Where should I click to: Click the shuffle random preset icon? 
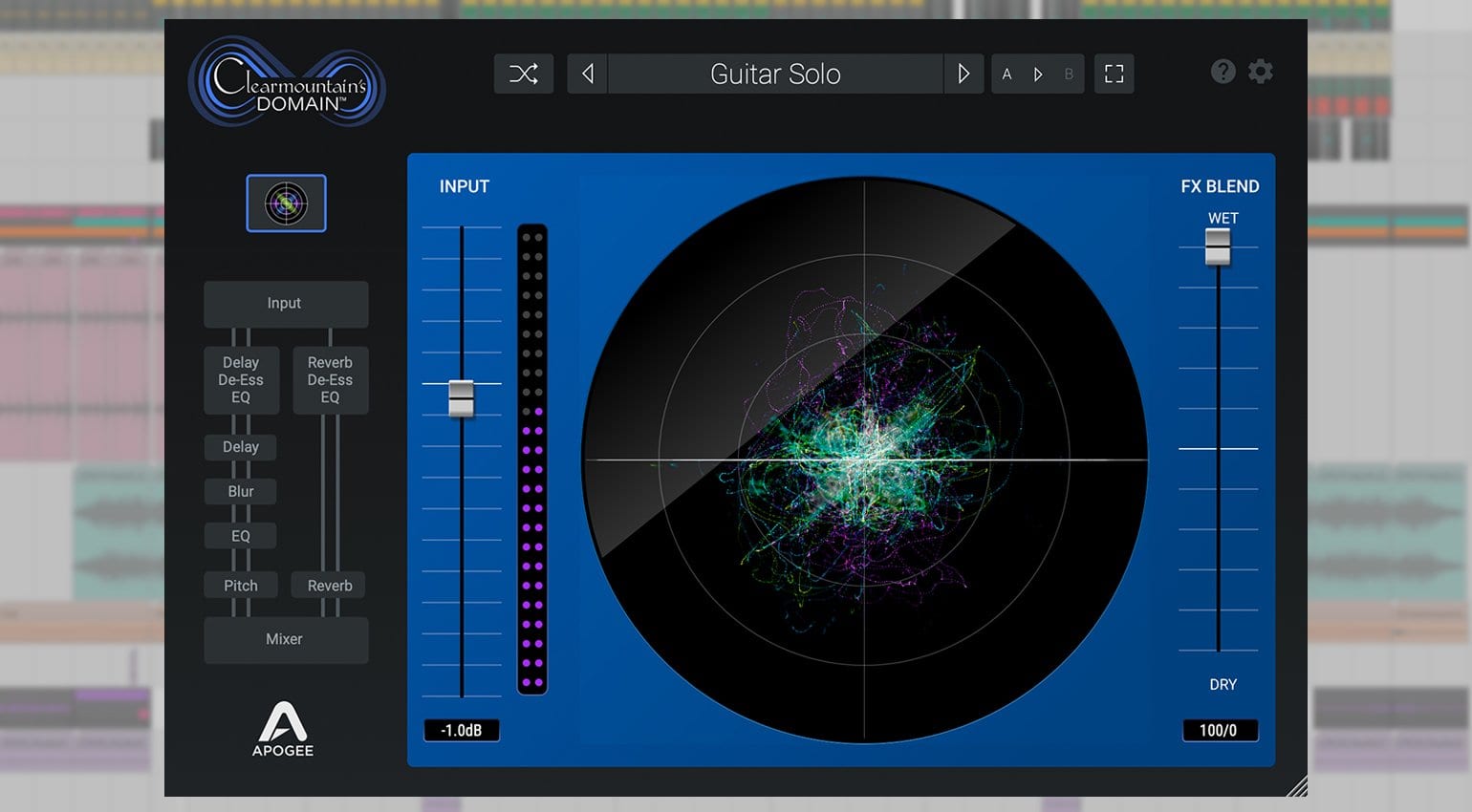click(523, 74)
